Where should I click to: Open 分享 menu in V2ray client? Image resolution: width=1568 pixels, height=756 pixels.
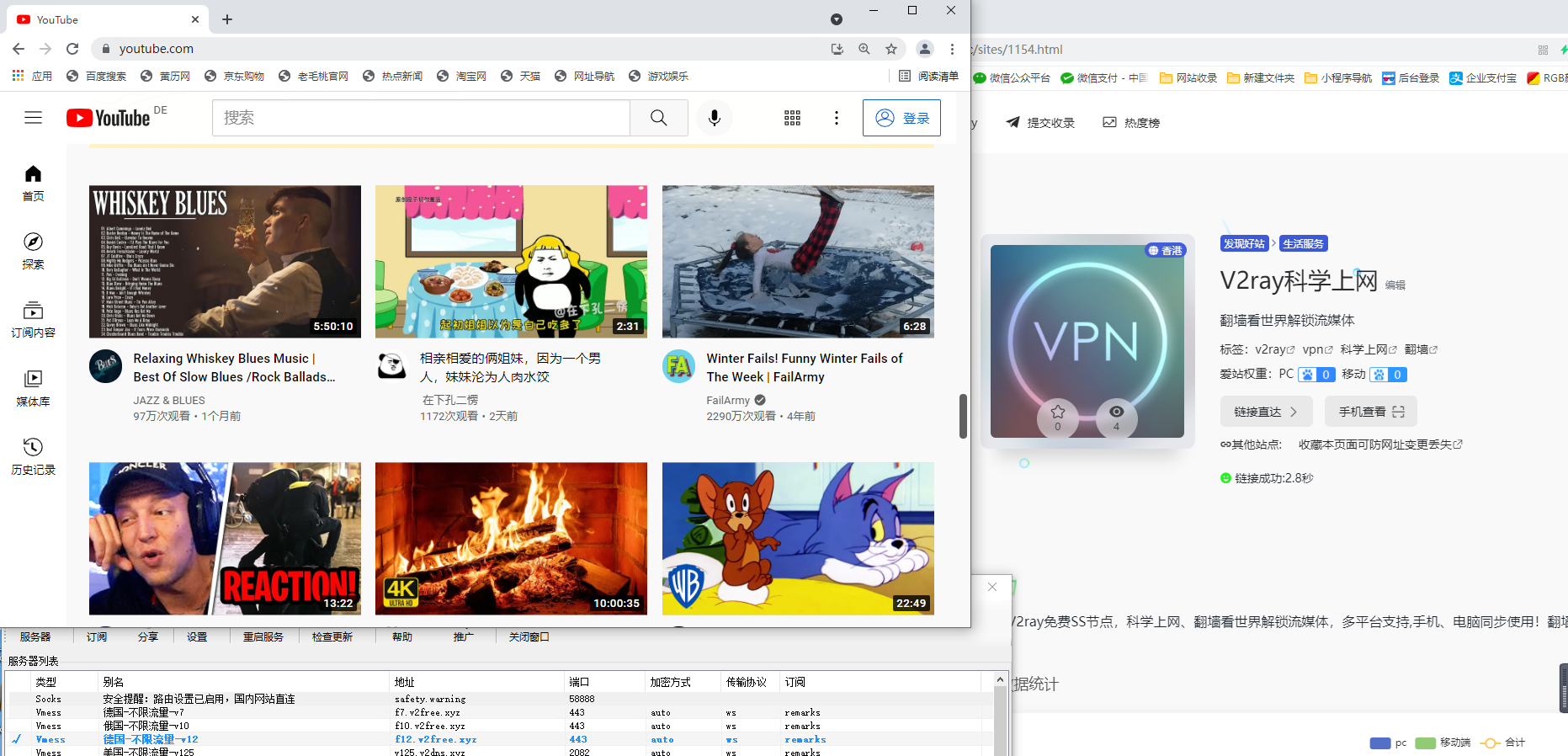(148, 637)
